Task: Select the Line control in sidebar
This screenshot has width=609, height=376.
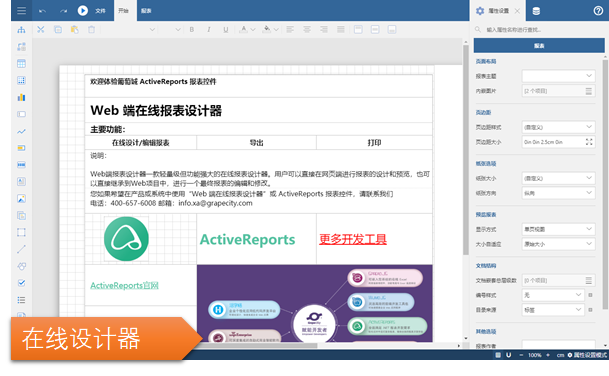Action: 21,249
